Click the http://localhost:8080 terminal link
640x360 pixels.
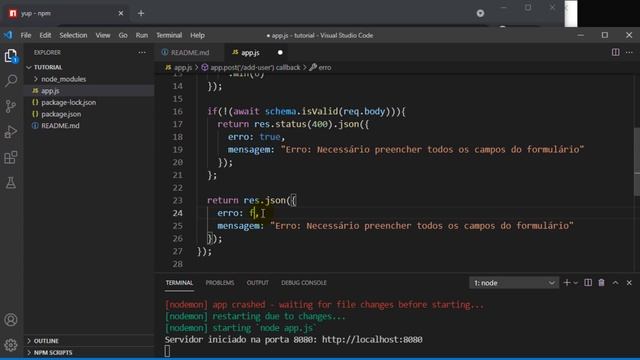click(x=372, y=339)
